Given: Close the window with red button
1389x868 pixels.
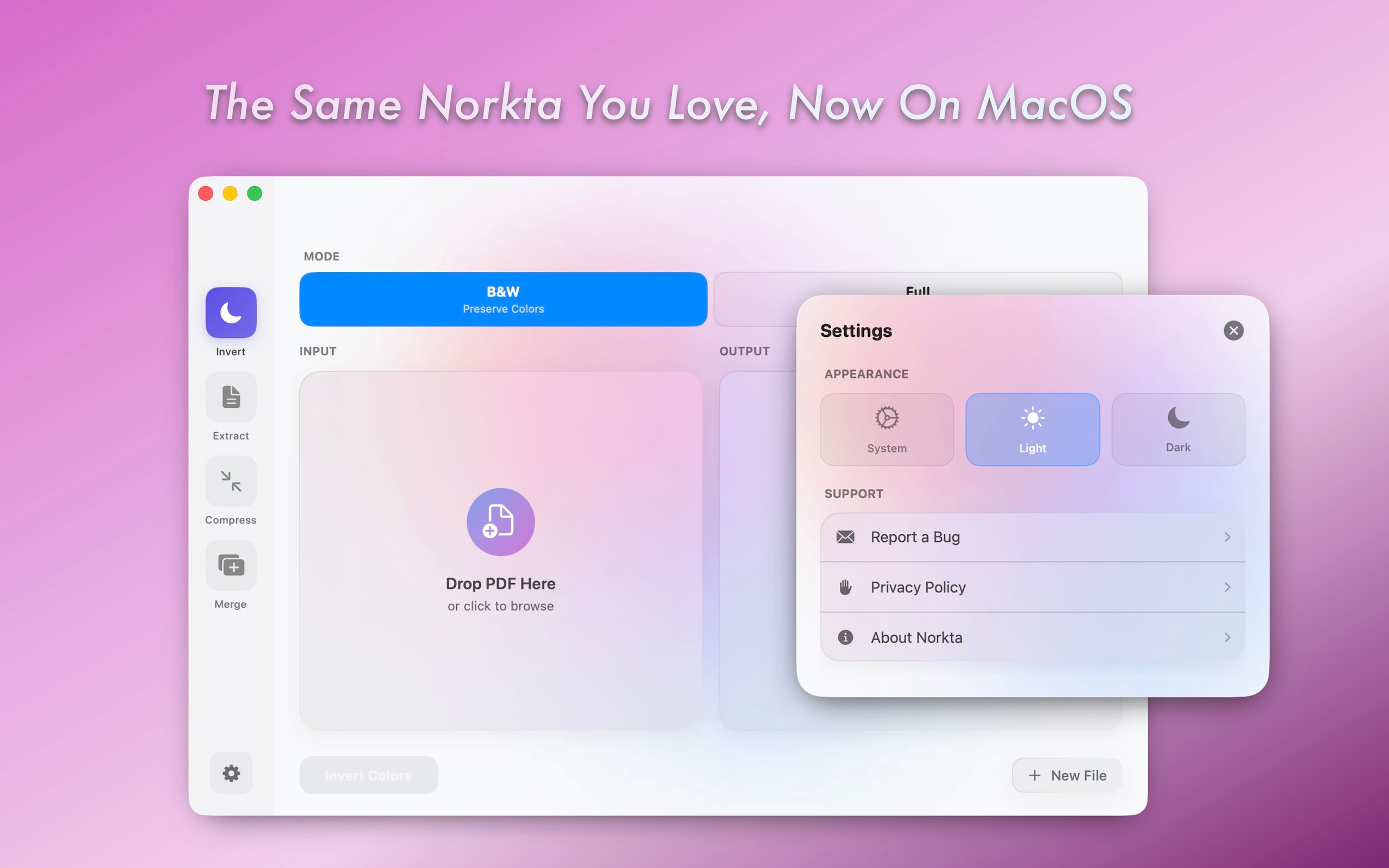Looking at the screenshot, I should pos(206,194).
